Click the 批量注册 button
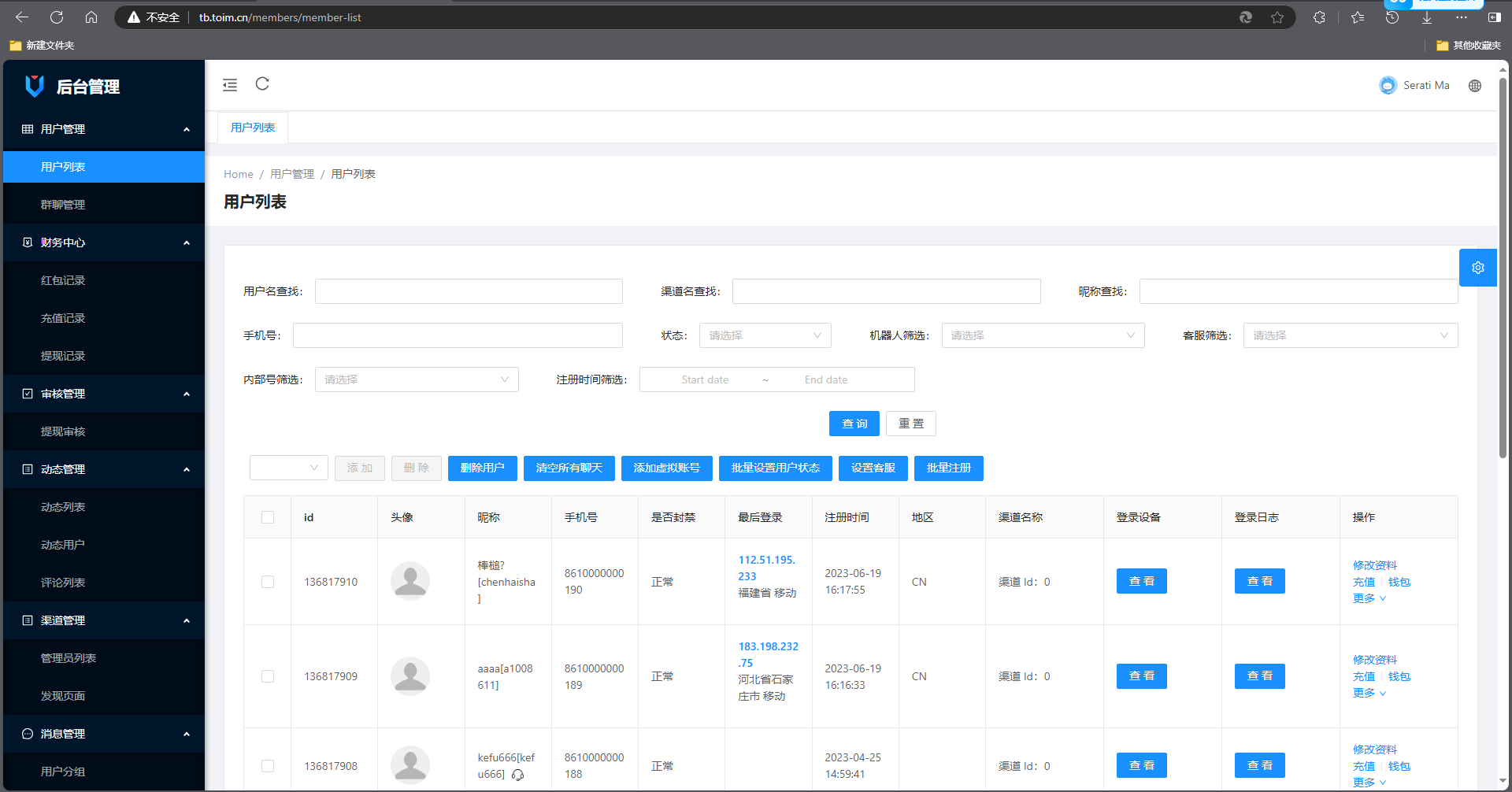This screenshot has height=792, width=1512. (x=949, y=468)
